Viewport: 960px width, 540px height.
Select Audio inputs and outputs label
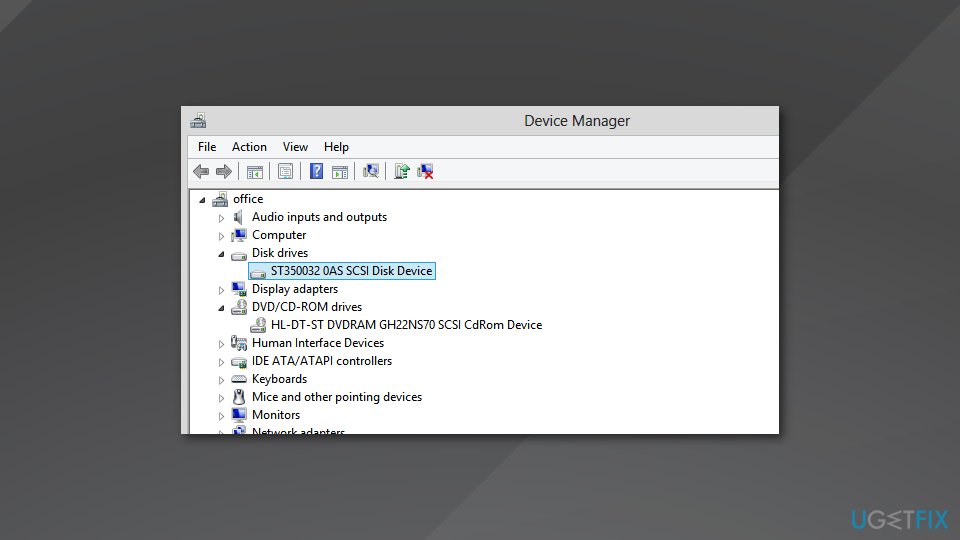click(319, 217)
